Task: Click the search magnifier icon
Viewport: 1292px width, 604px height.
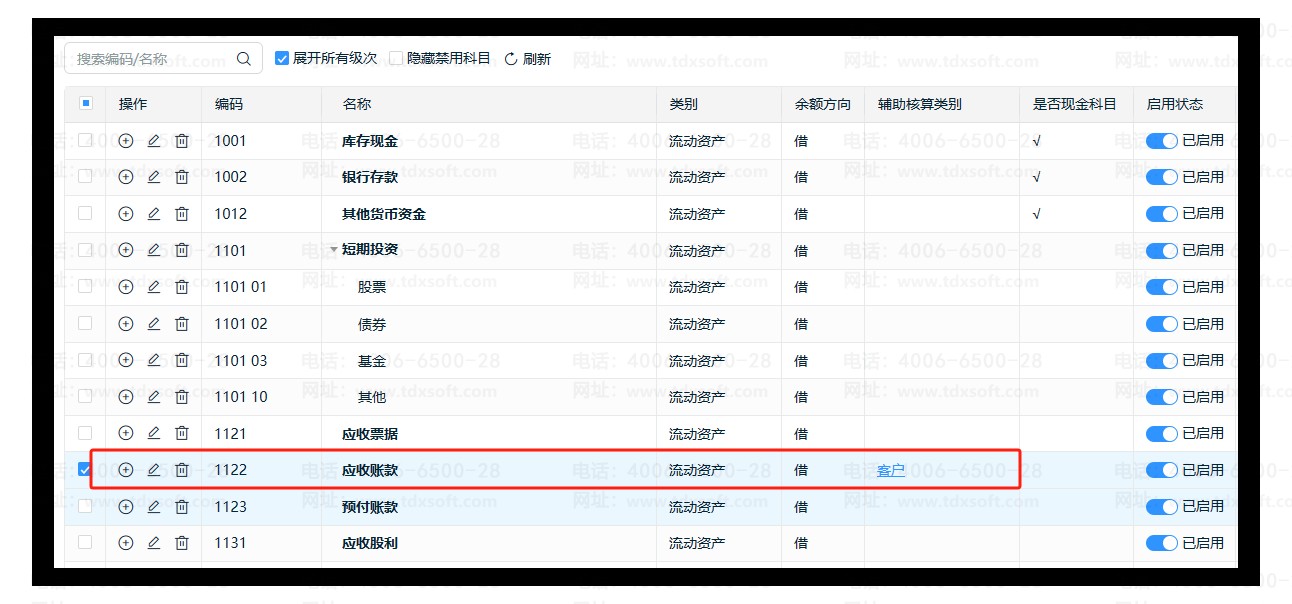Action: coord(244,59)
